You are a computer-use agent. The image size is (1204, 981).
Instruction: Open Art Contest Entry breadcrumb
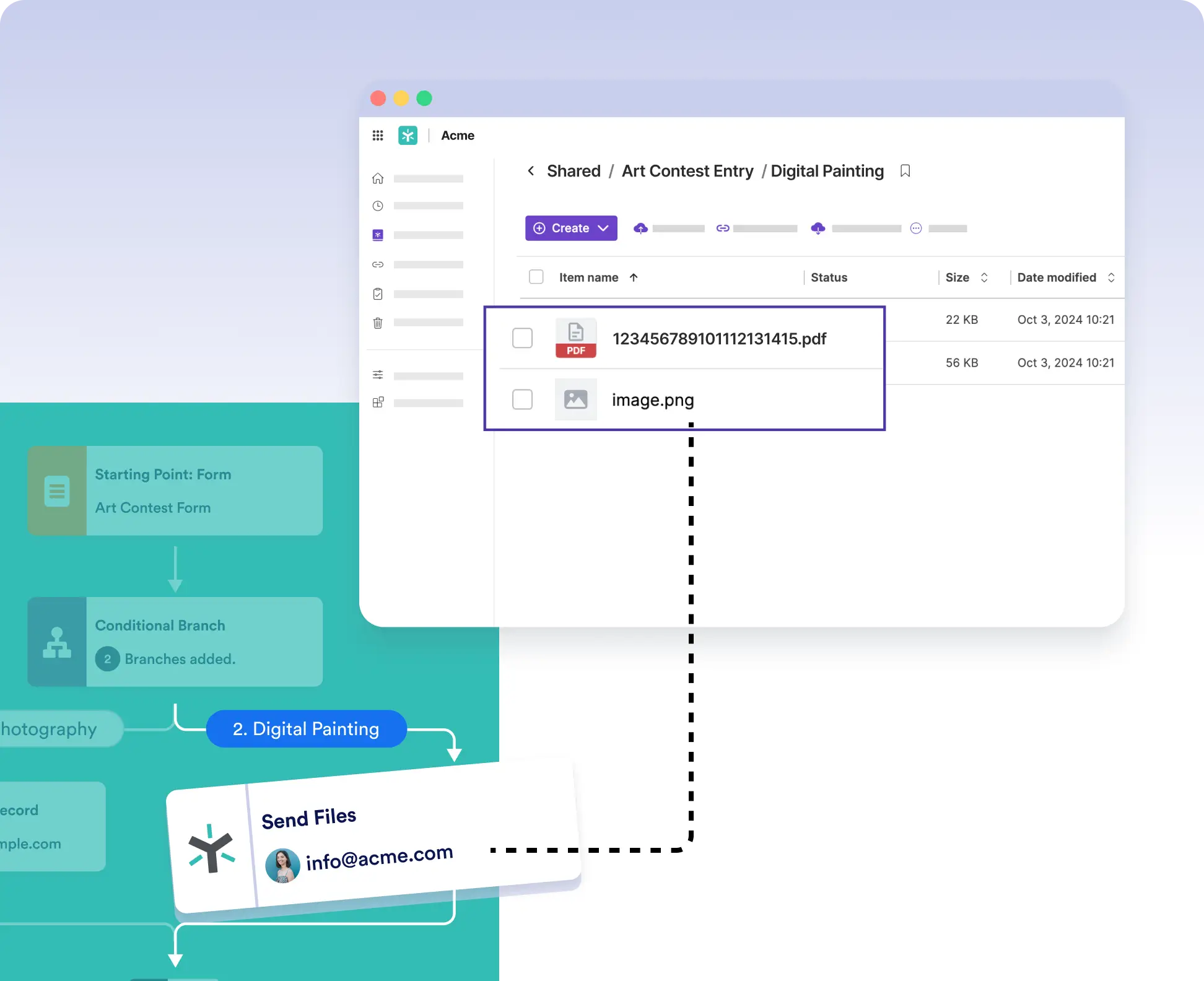click(x=687, y=171)
